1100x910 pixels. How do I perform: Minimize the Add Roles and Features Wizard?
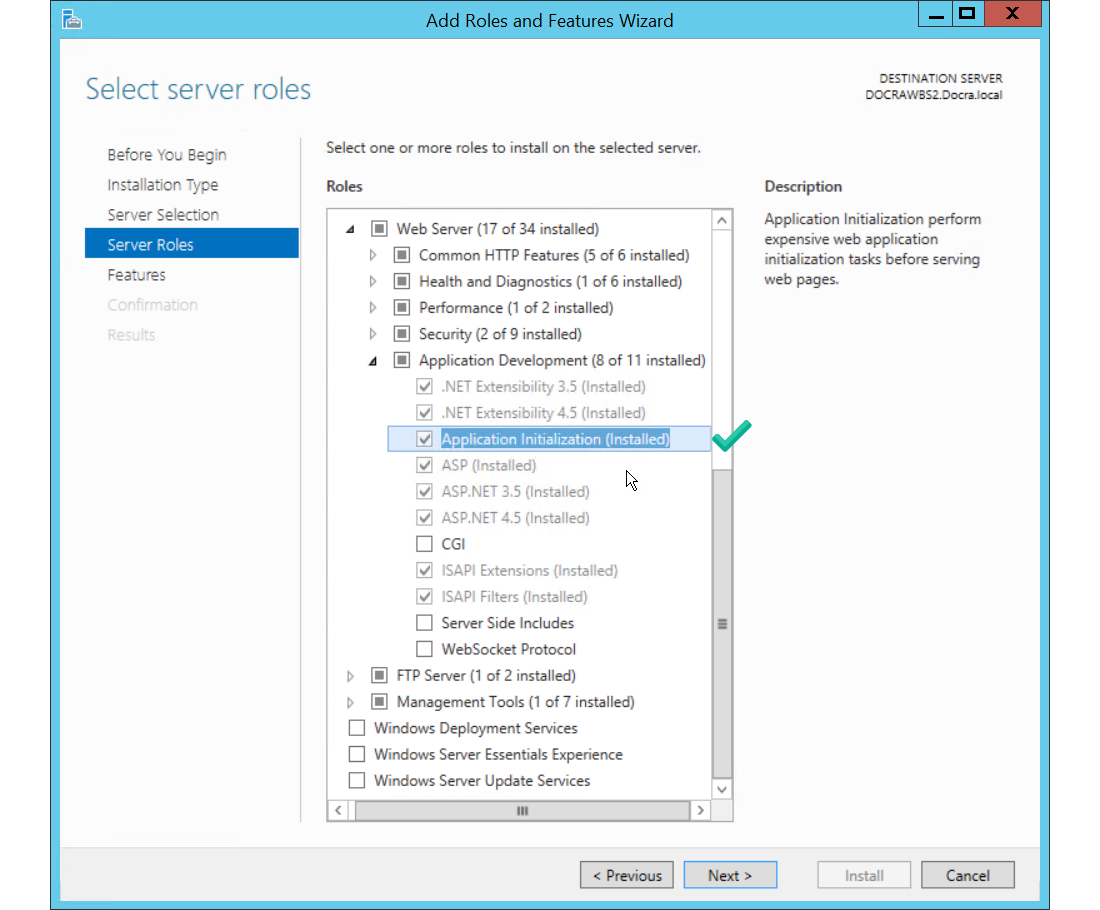(x=936, y=14)
